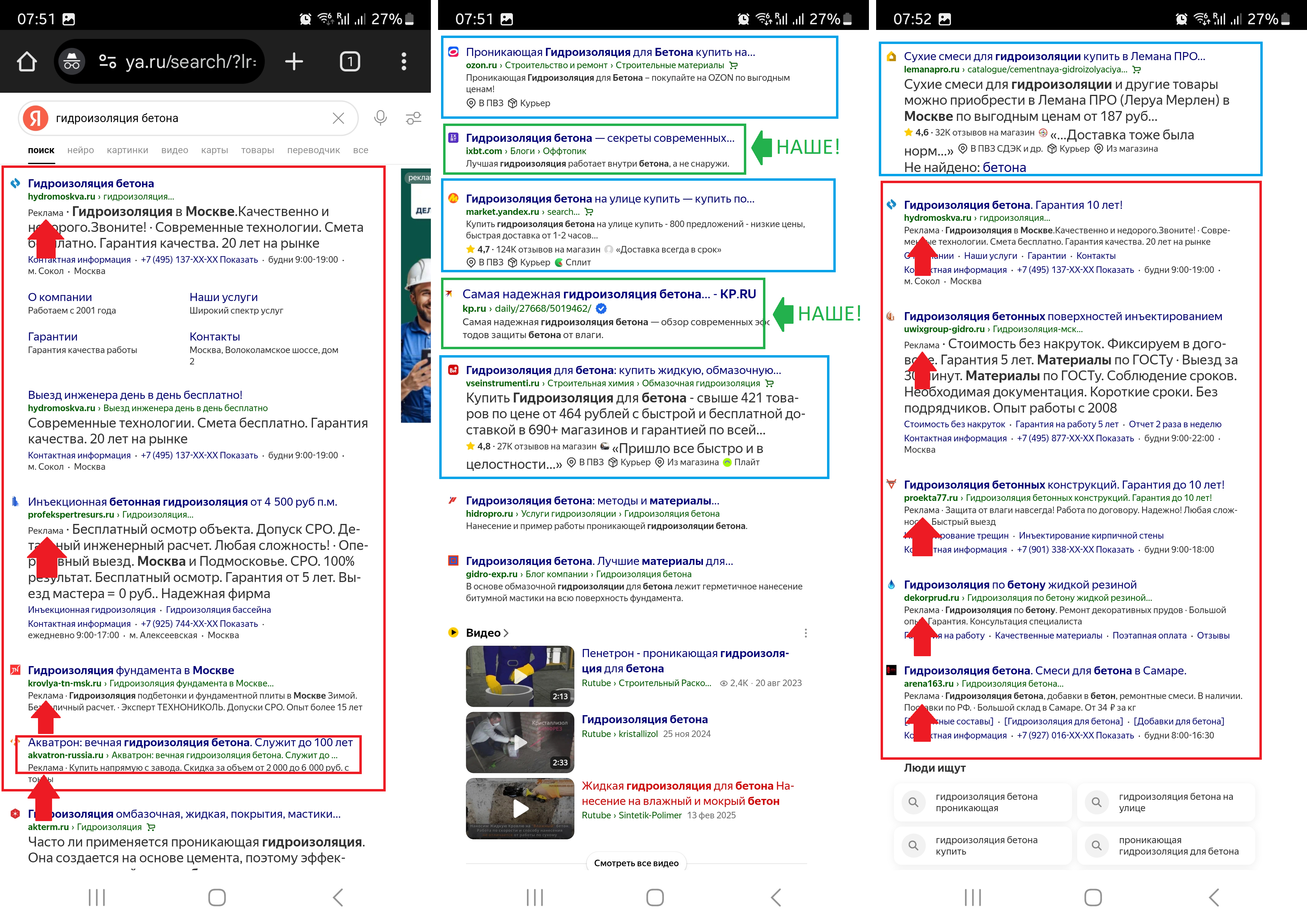This screenshot has height=924, width=1307.
Task: Switch to the карты tab
Action: [x=215, y=150]
